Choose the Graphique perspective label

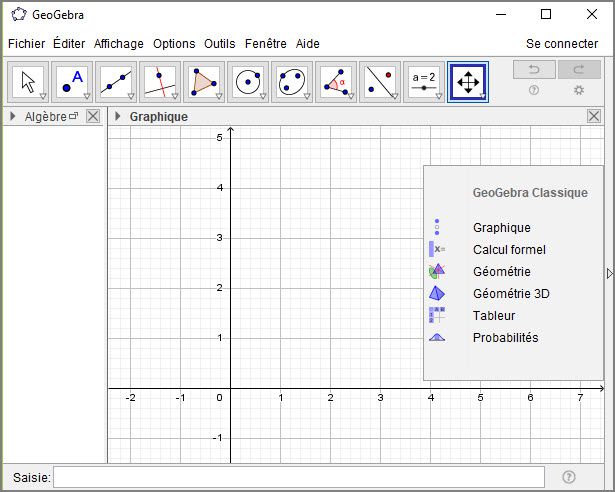pyautogui.click(x=502, y=228)
